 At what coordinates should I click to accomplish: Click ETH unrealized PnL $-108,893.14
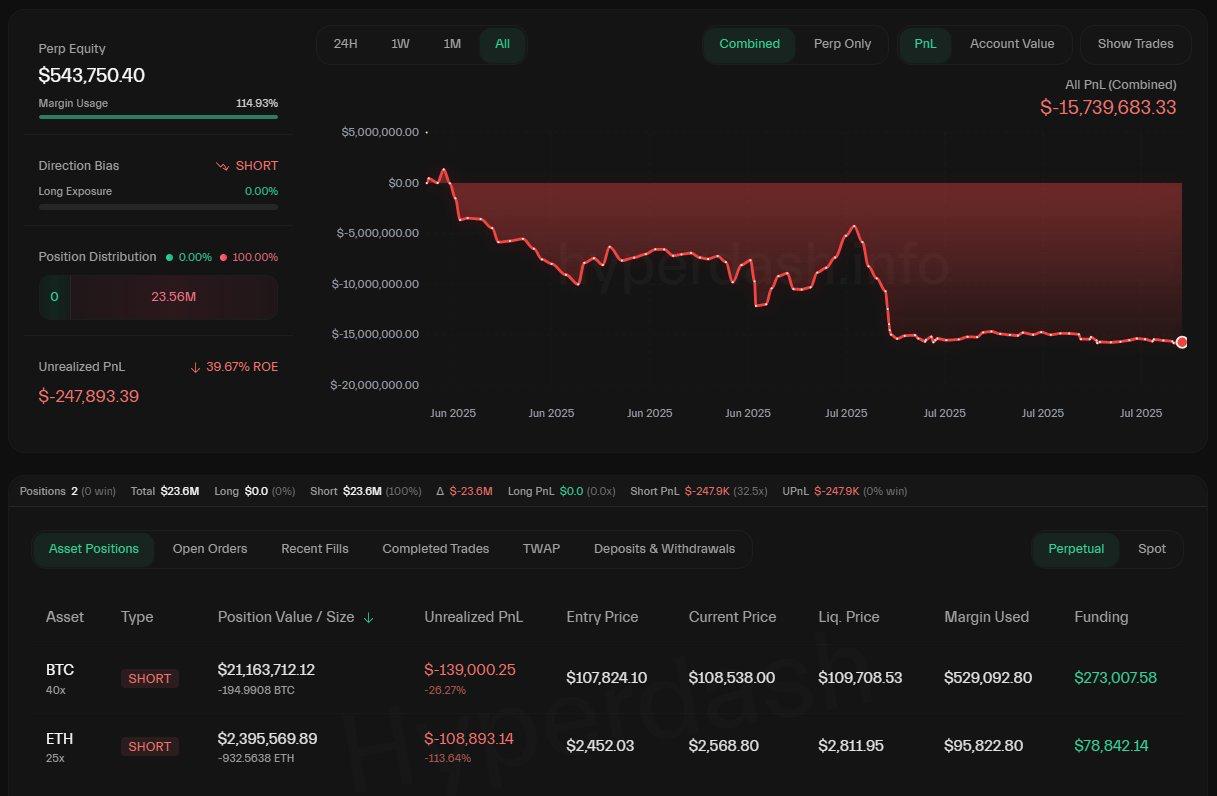click(469, 739)
